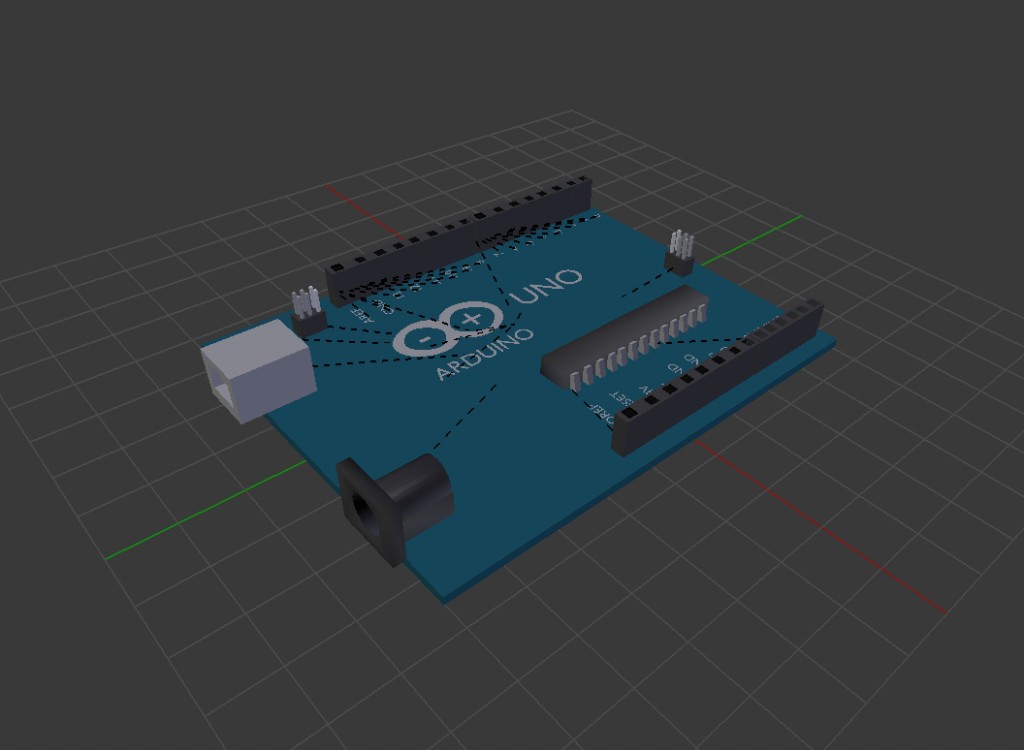
Task: Select the long digital pin header strip
Action: point(460,240)
